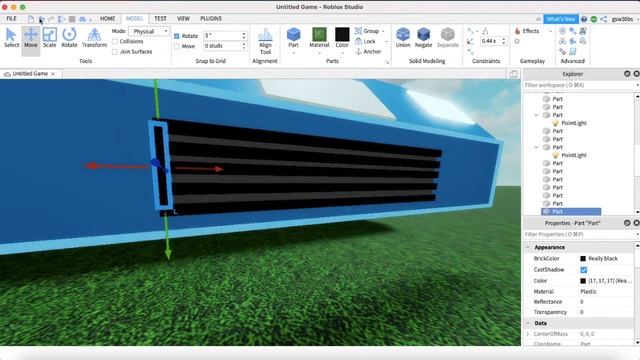This screenshot has width=640, height=360.
Task: Launch the Align Tool
Action: point(265,41)
